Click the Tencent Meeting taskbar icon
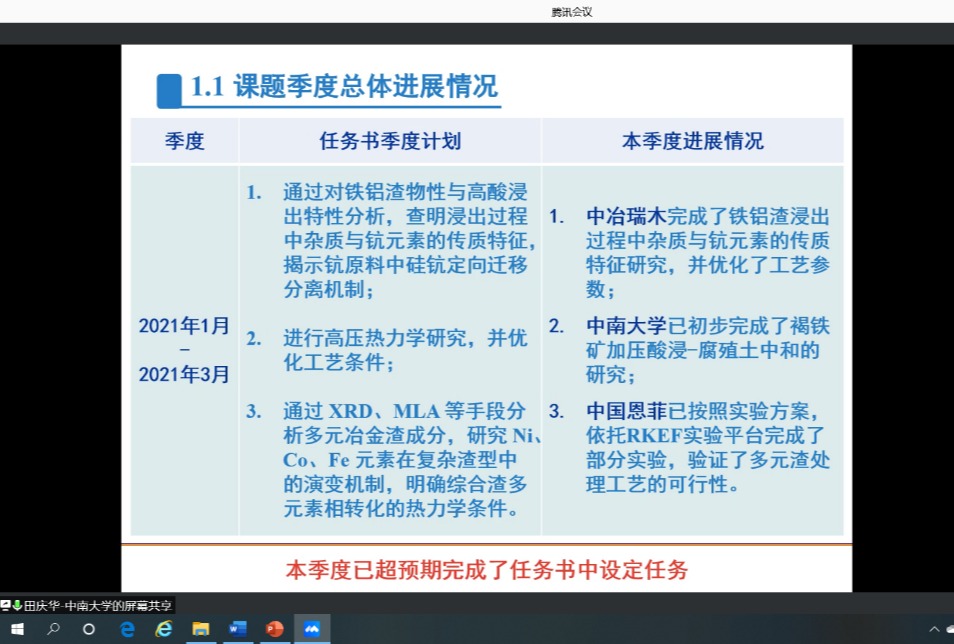The width and height of the screenshot is (954, 644). [x=311, y=629]
